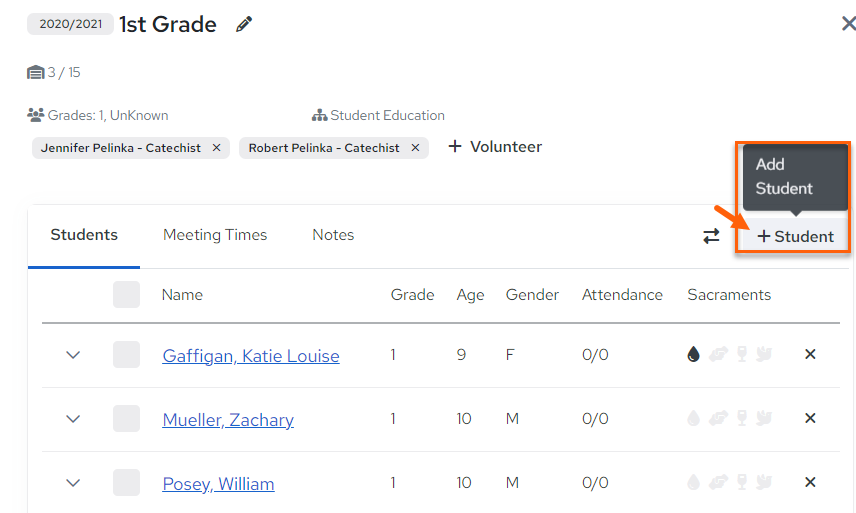
Task: Click the dove sacrament icon for Zachary Mueller
Action: [764, 418]
